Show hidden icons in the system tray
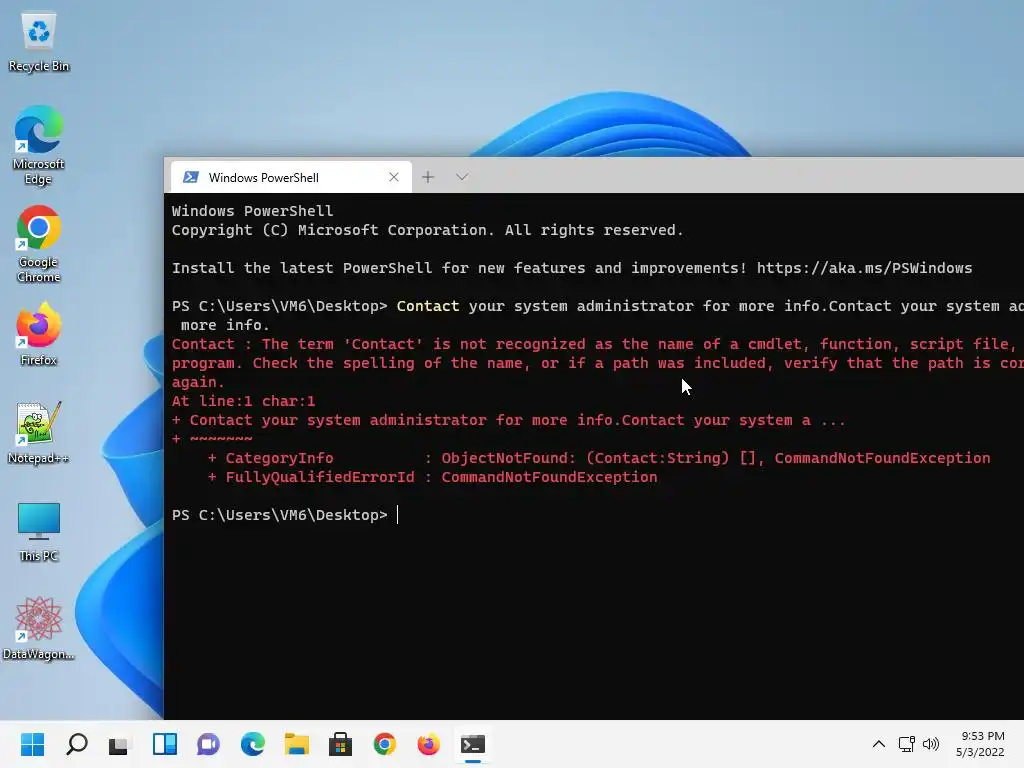This screenshot has height=768, width=1024. click(879, 744)
